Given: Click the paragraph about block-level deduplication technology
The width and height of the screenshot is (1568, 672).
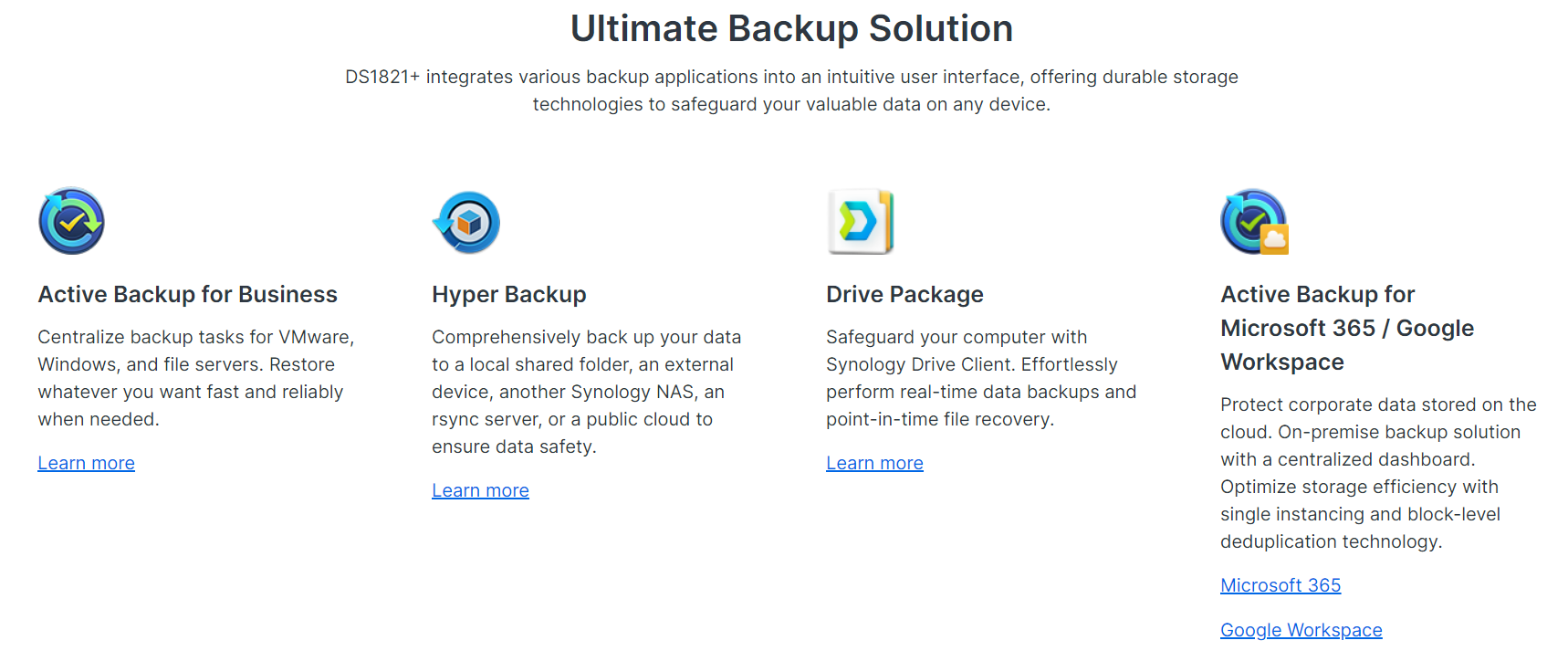Looking at the screenshot, I should (x=1377, y=473).
